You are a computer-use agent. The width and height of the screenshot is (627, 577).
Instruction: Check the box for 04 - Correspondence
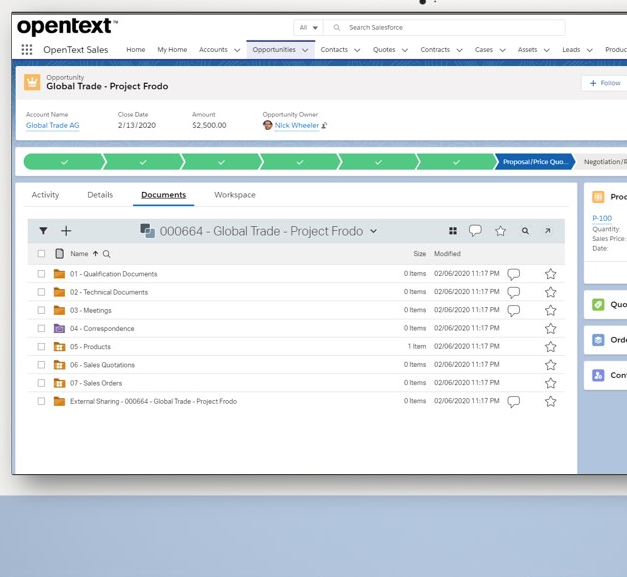tap(41, 328)
